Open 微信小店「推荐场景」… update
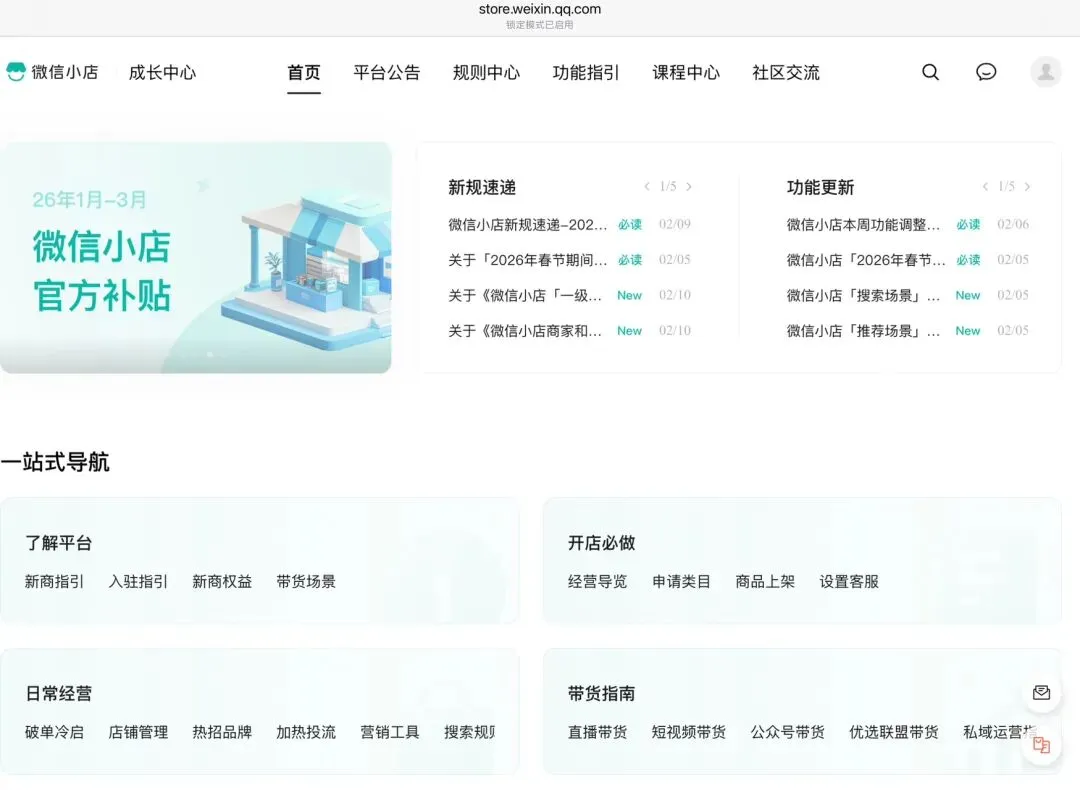Image resolution: width=1080 pixels, height=790 pixels. (863, 331)
